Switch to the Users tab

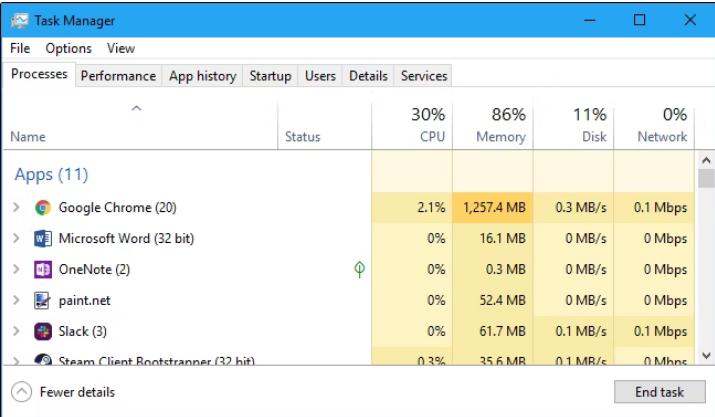pos(320,76)
